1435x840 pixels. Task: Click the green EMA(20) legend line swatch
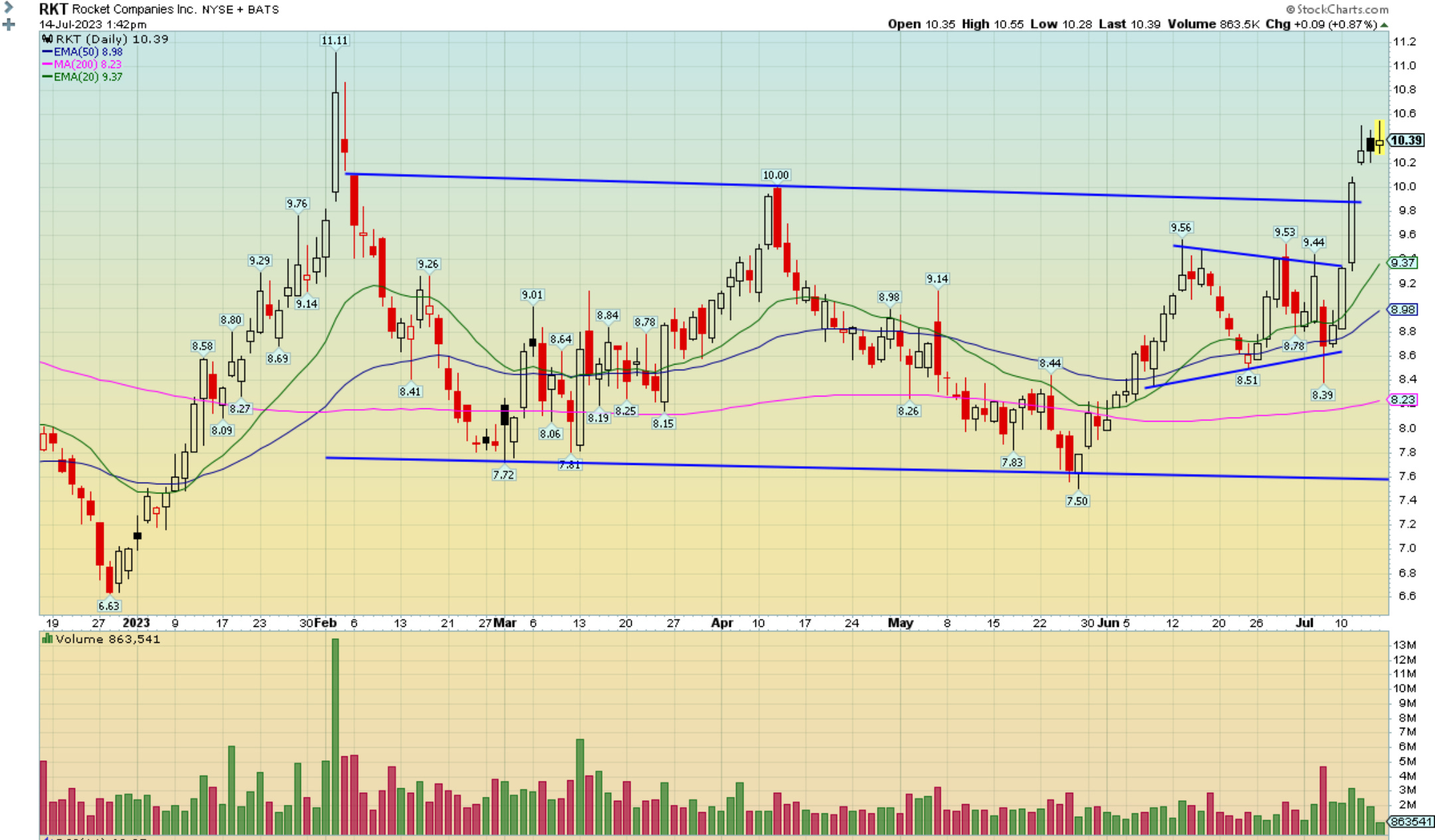[x=47, y=76]
